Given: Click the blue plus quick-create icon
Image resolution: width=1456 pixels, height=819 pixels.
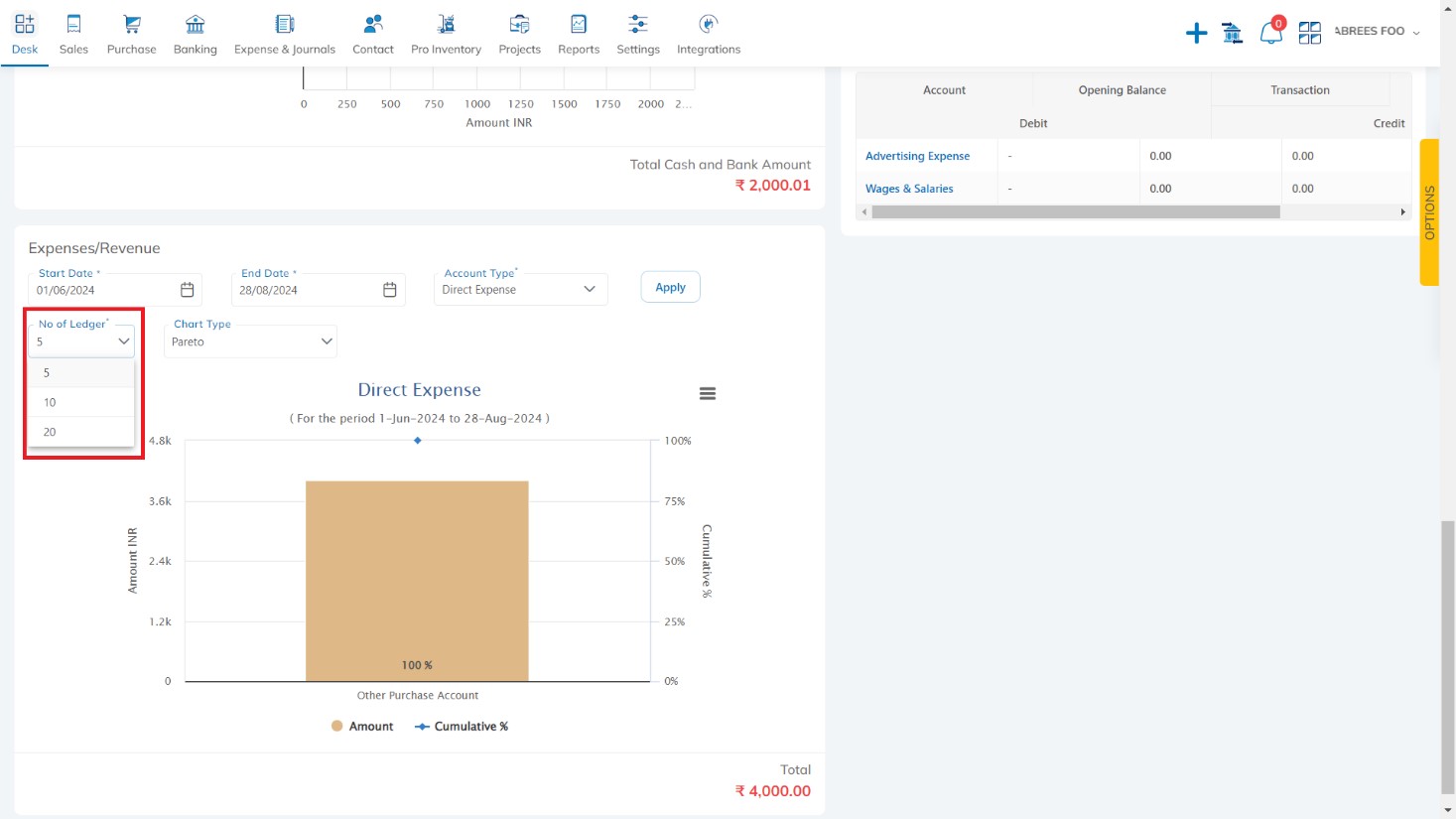Looking at the screenshot, I should pos(1197,33).
